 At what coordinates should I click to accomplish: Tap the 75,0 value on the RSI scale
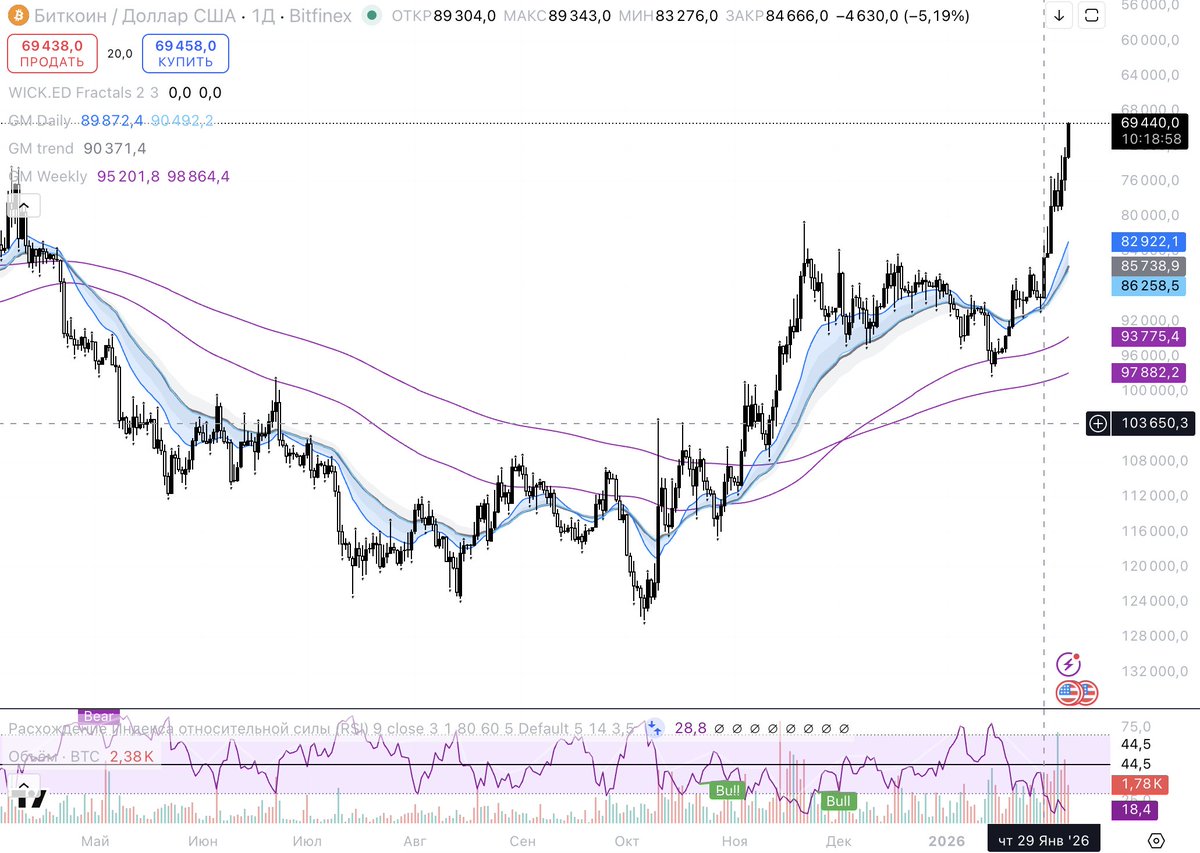coord(1134,726)
